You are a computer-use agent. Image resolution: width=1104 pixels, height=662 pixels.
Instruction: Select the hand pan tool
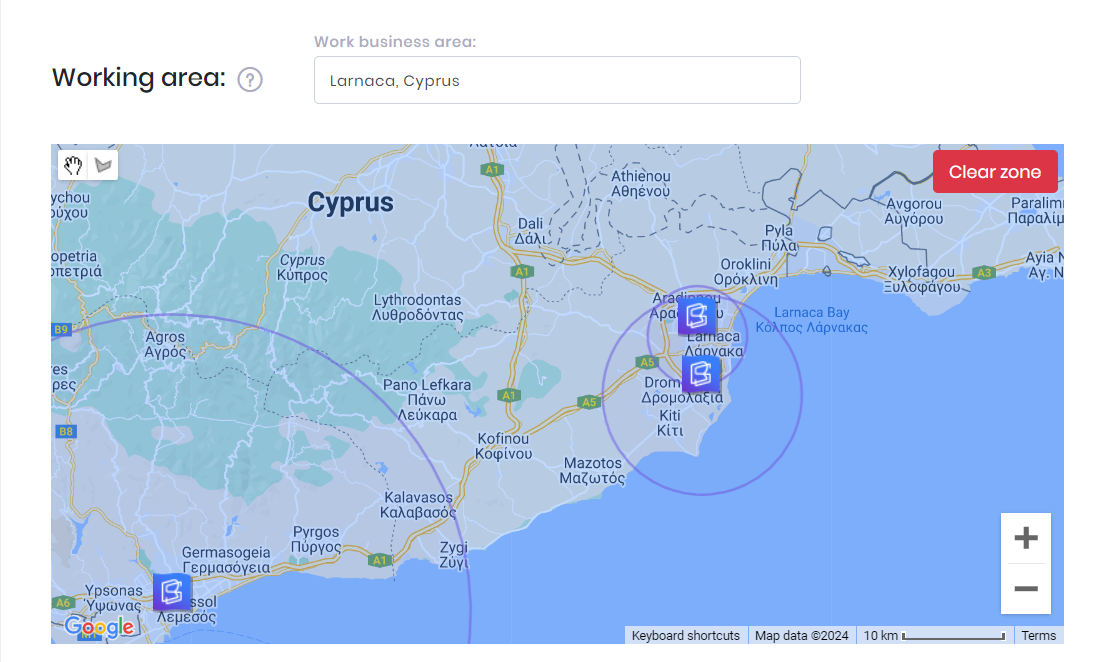click(73, 165)
